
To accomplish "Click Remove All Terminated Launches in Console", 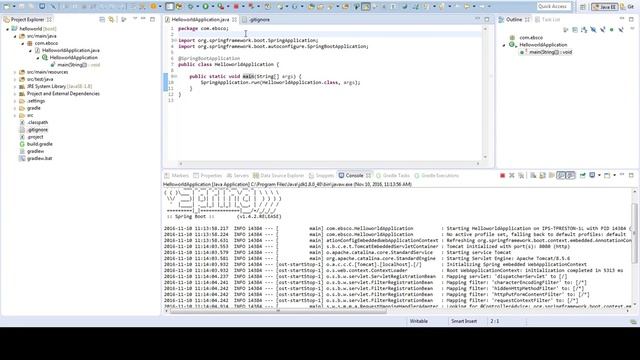I will click(521, 176).
